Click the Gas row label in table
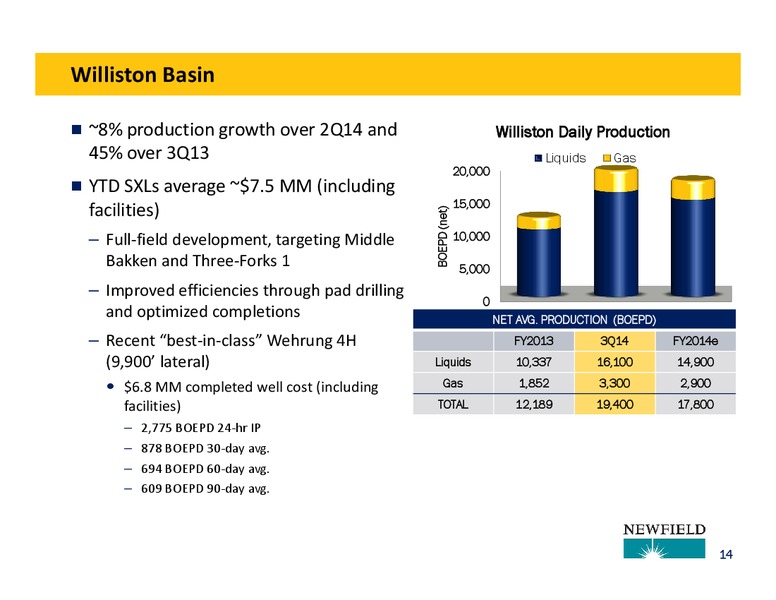Image resolution: width=776 pixels, height=600 pixels. click(x=453, y=383)
